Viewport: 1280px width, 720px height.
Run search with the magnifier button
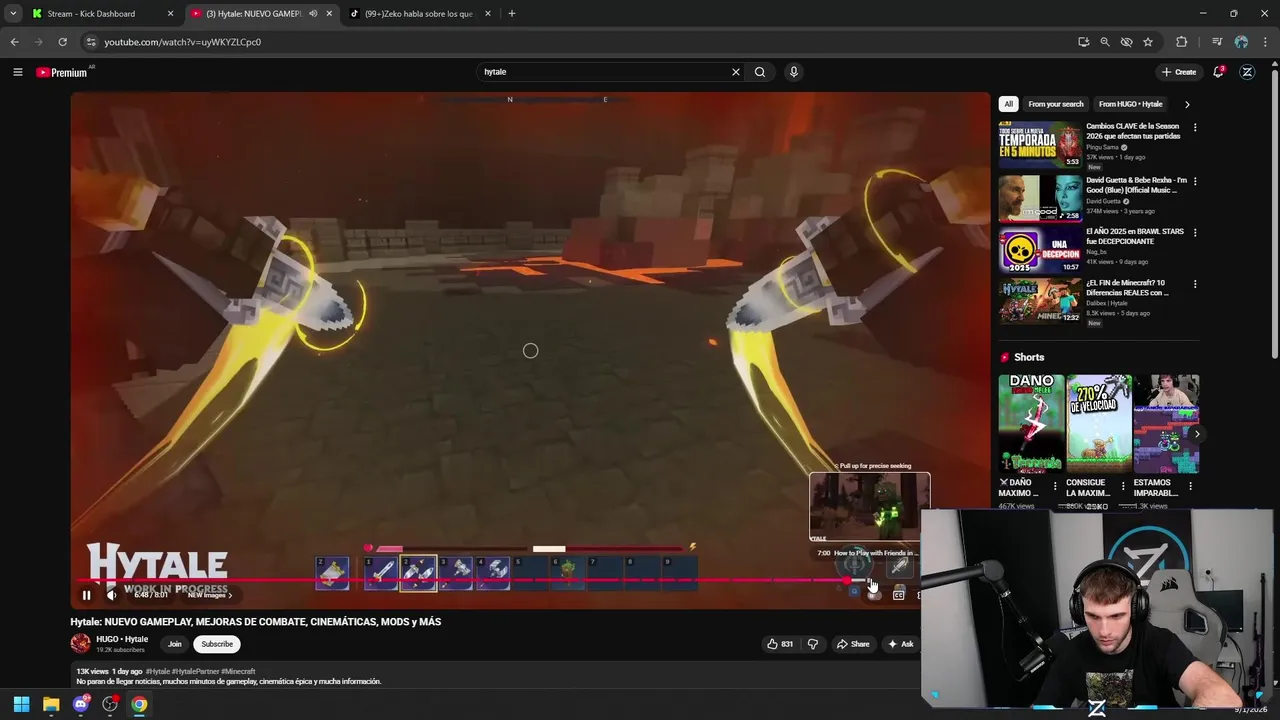pyautogui.click(x=760, y=72)
